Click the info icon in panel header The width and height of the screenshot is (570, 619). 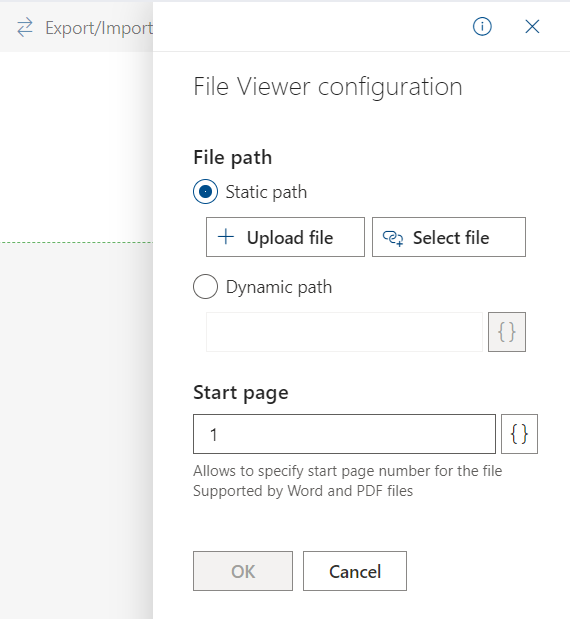click(482, 27)
